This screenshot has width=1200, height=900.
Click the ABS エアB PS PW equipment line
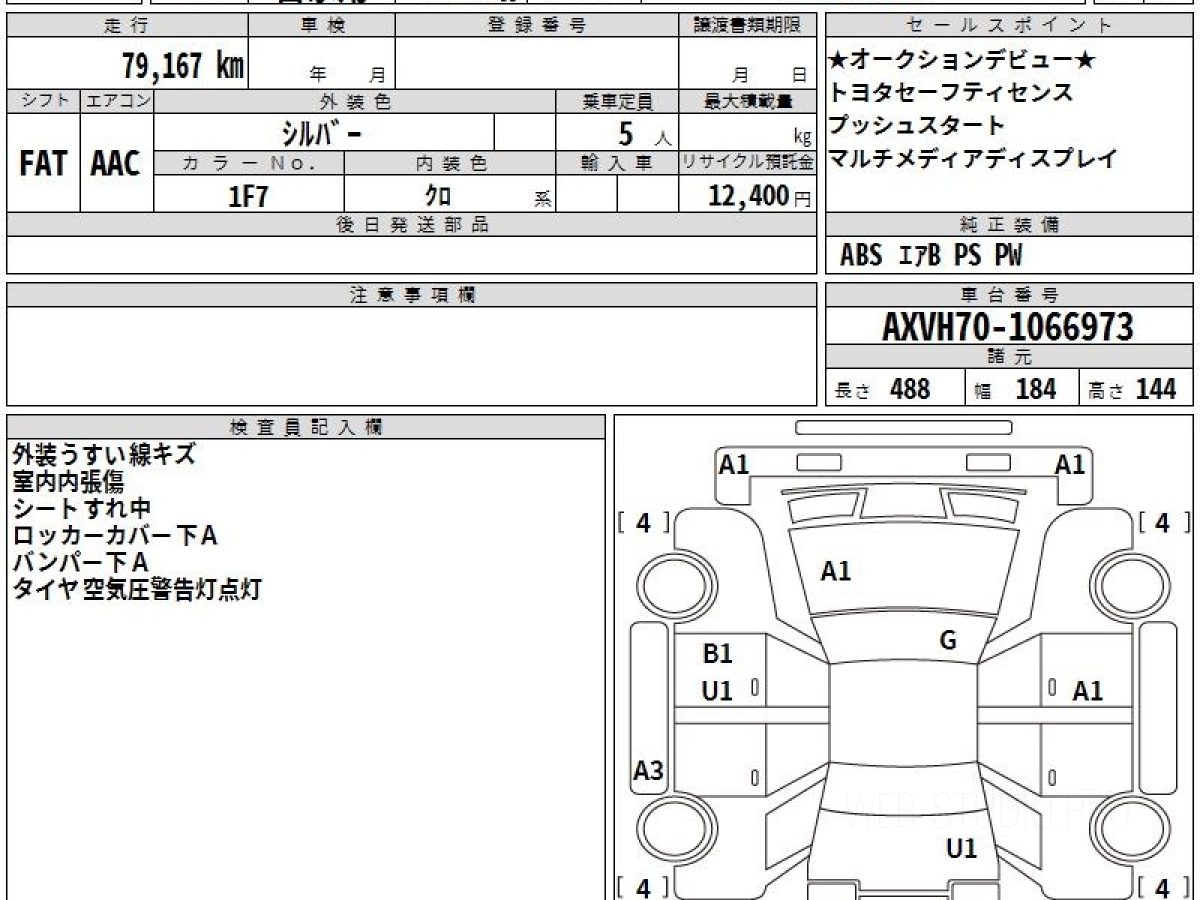[x=931, y=256]
